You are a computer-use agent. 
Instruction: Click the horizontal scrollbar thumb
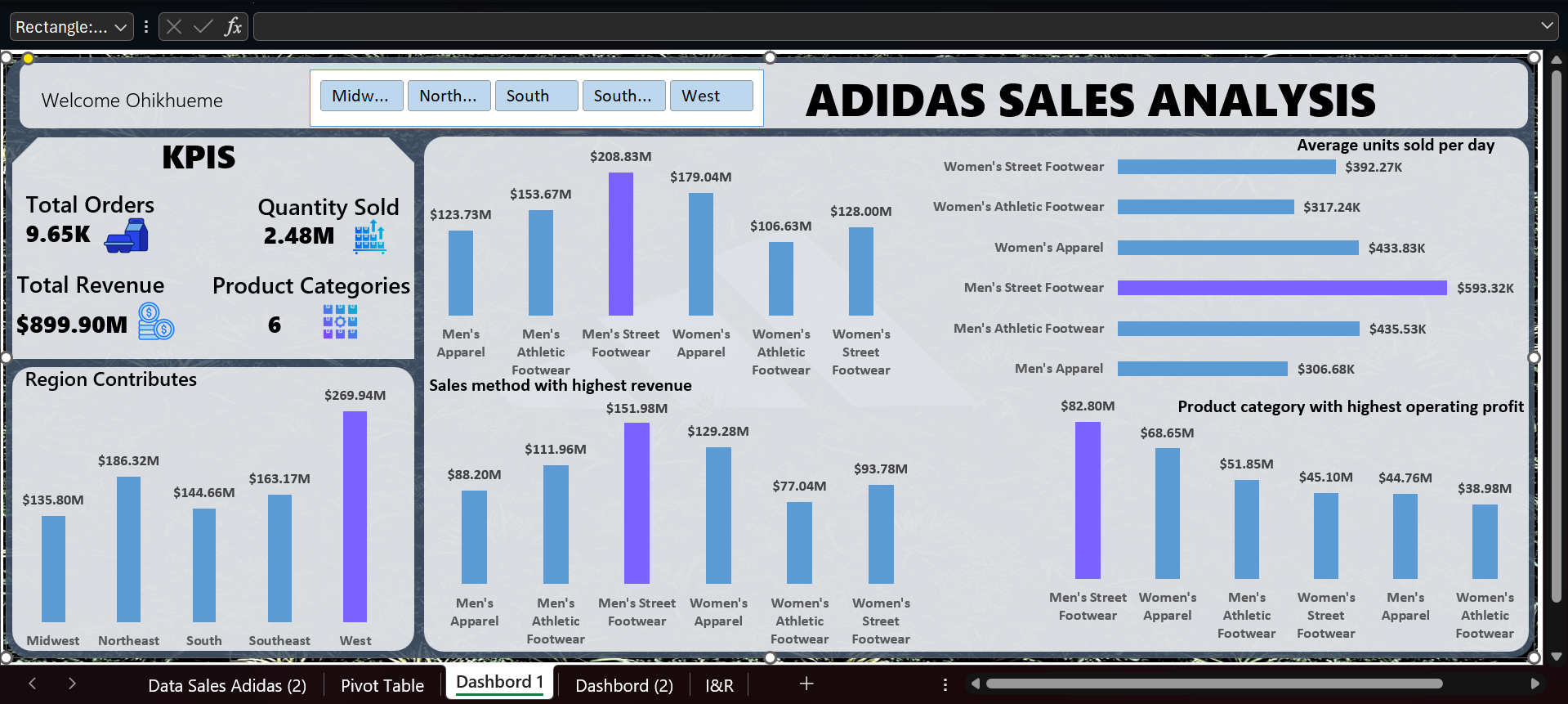tap(1213, 684)
